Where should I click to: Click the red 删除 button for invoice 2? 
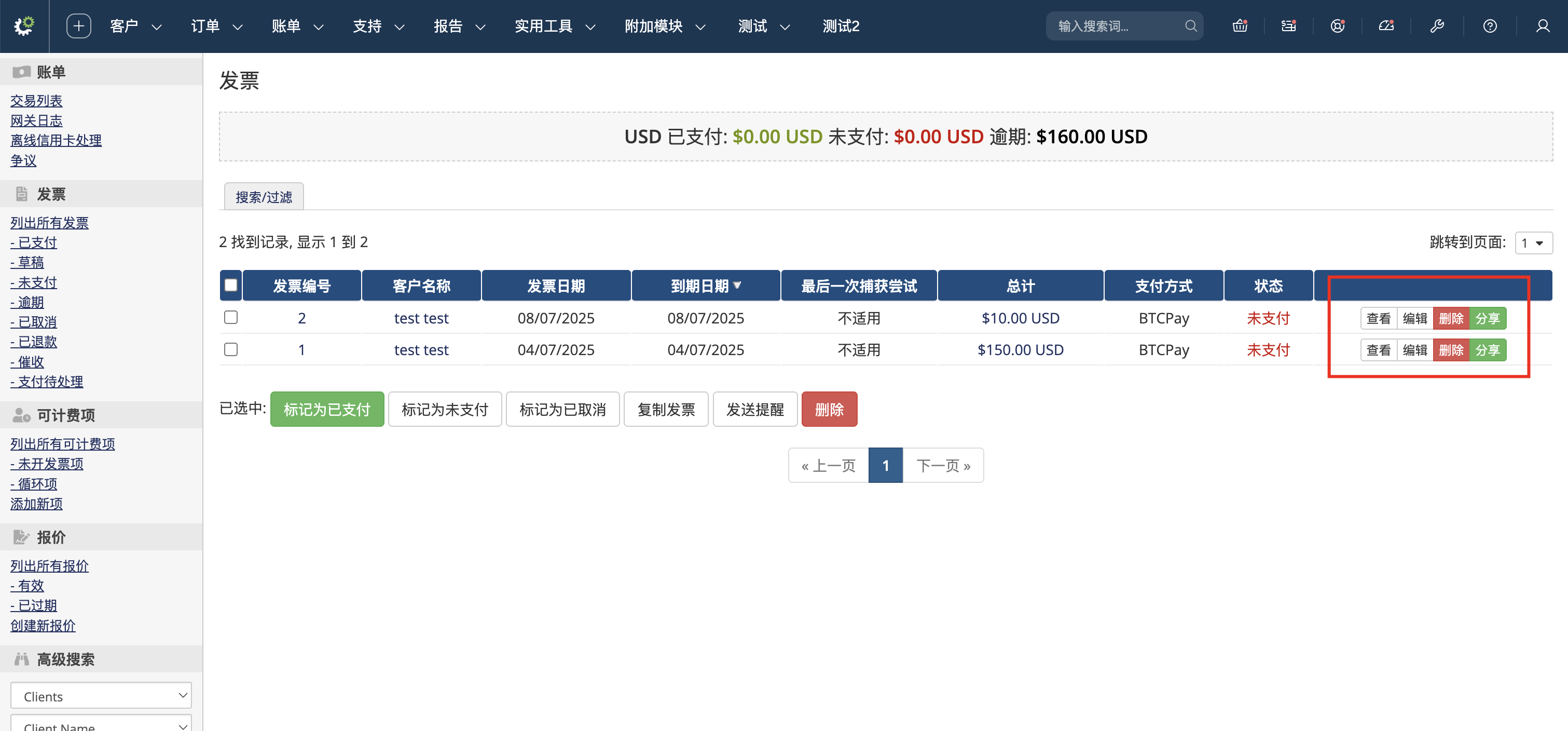point(1451,318)
